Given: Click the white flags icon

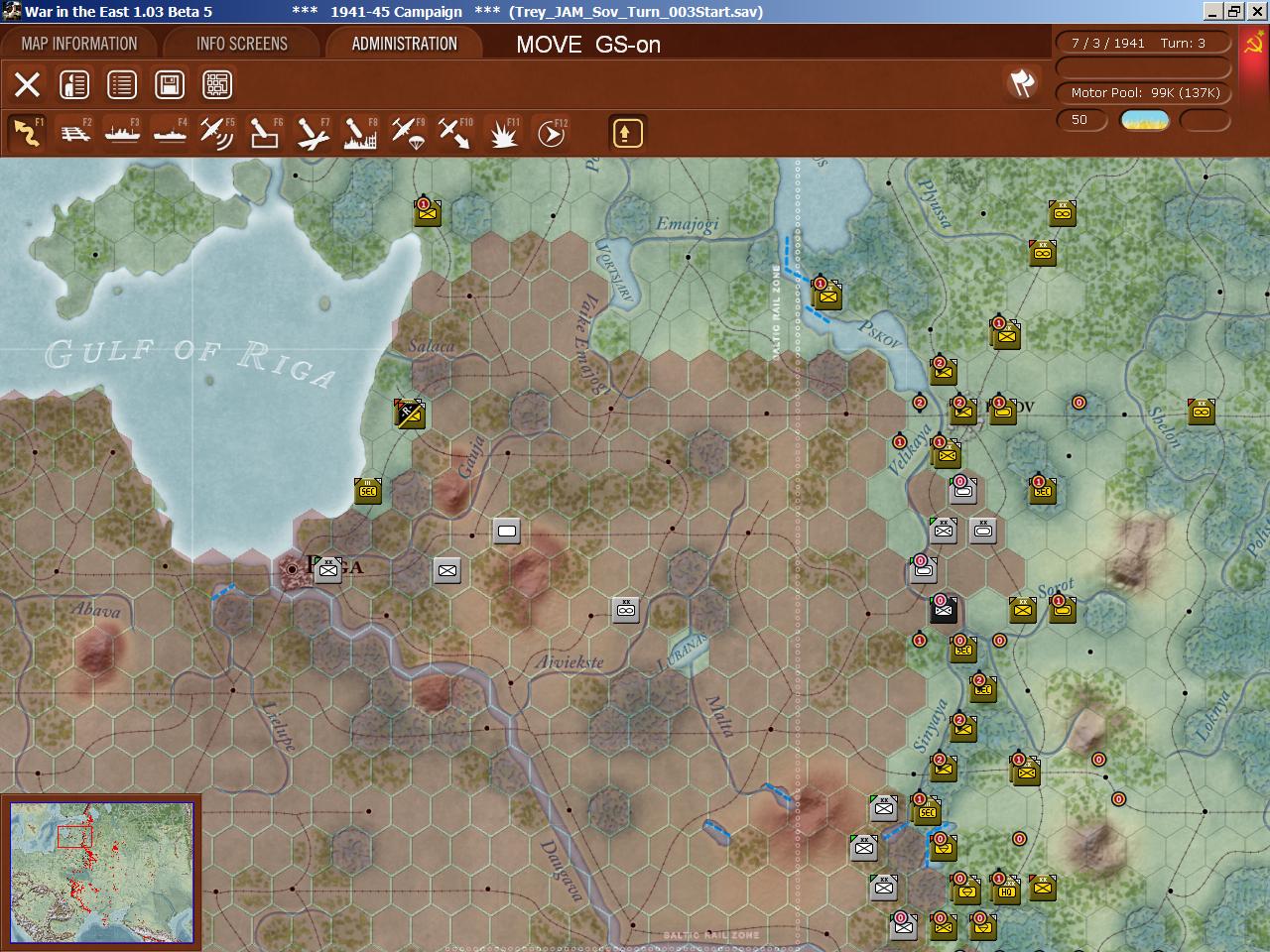Looking at the screenshot, I should 1022,83.
